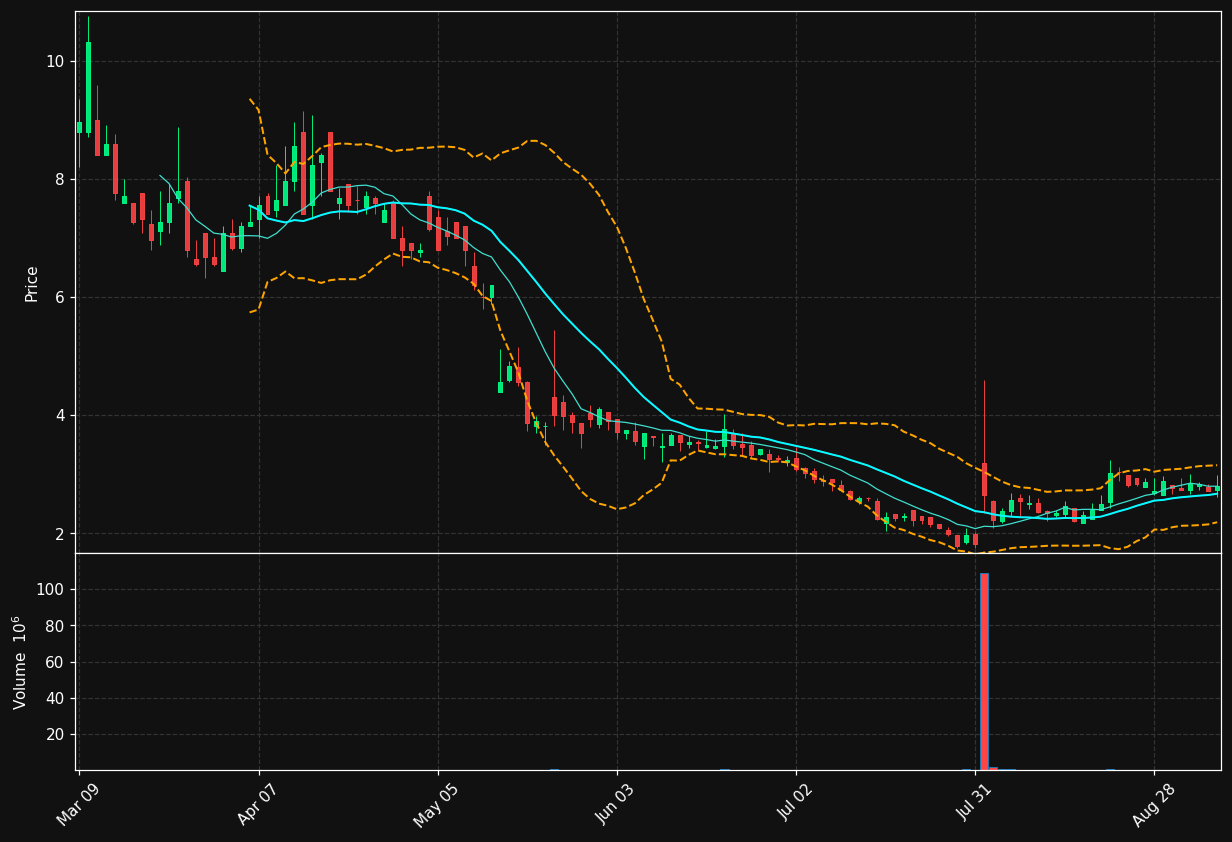Click the Apr 07 date label
This screenshot has height=842, width=1232.
click(258, 805)
